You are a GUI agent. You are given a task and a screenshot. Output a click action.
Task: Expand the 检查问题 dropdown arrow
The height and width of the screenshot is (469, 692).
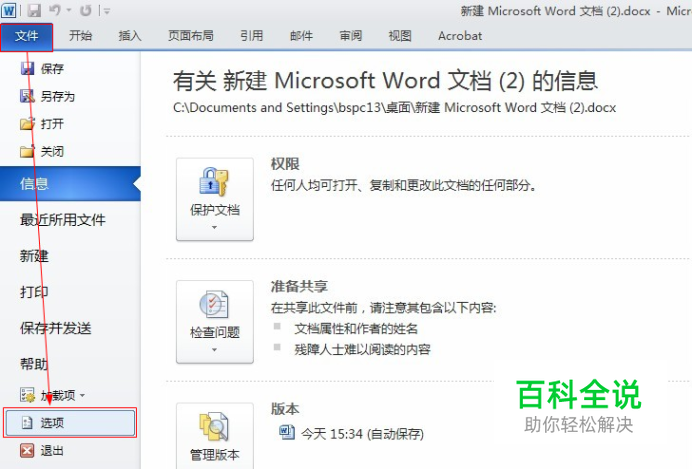coord(214,350)
